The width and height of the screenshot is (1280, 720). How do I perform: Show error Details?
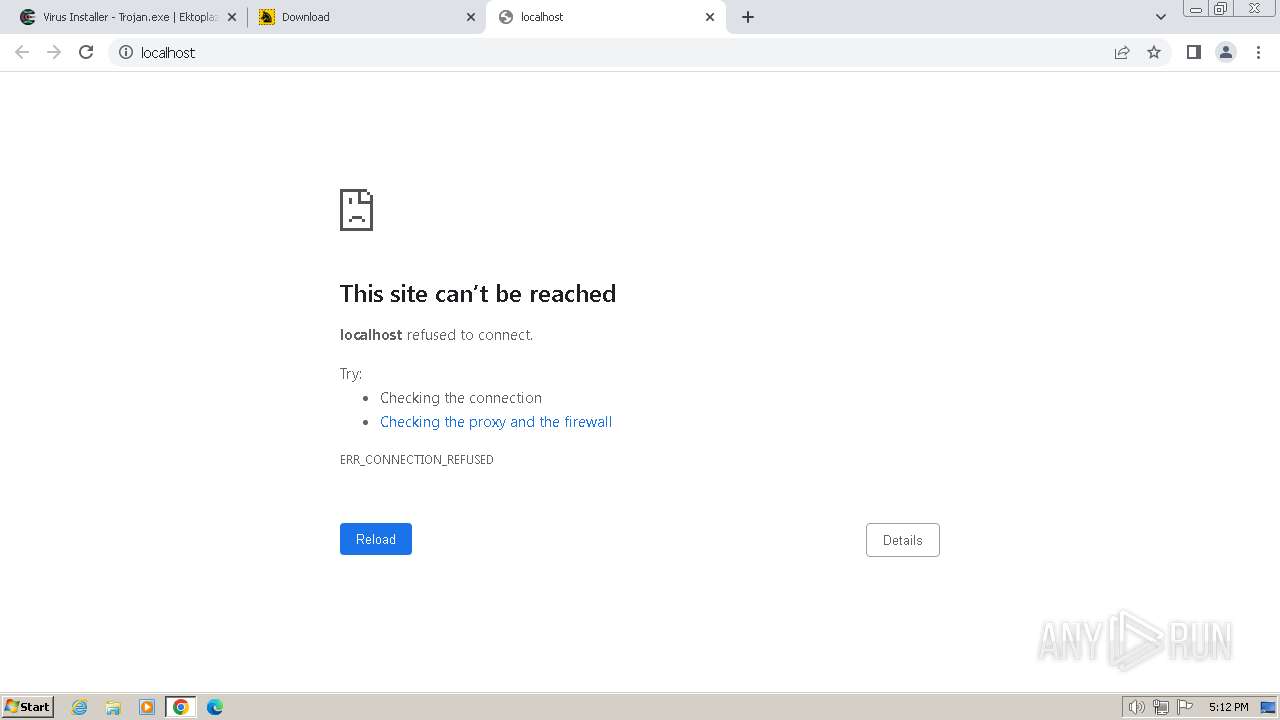(x=903, y=540)
